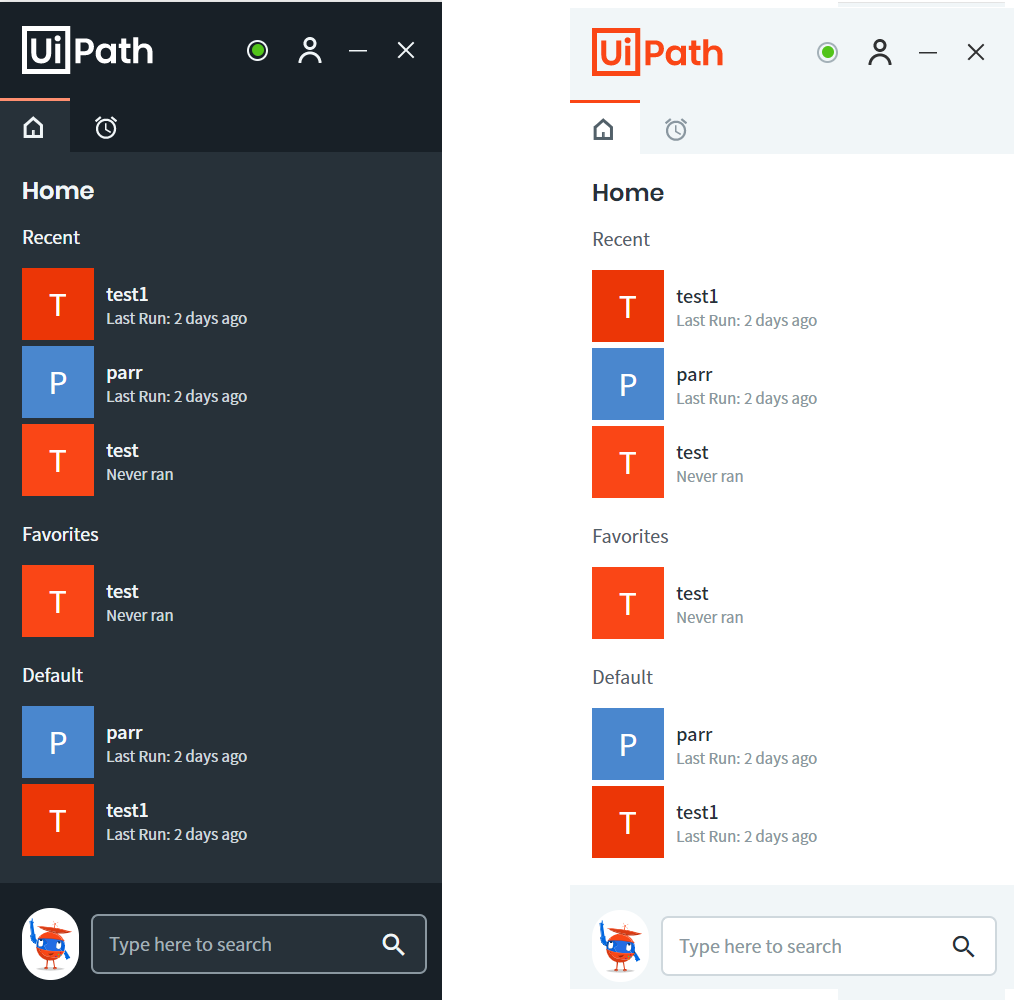Click the robot mascot avatar in light window
Image resolution: width=1018 pixels, height=1000 pixels.
pos(621,945)
